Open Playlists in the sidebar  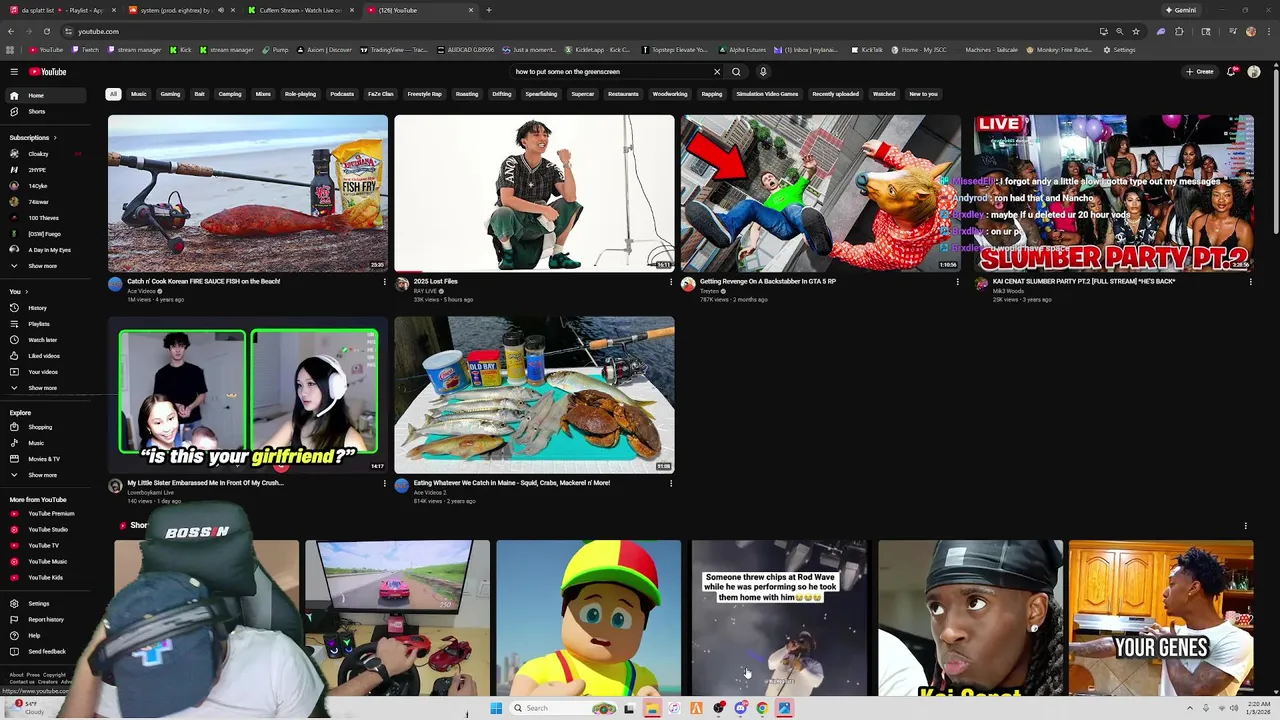click(38, 324)
